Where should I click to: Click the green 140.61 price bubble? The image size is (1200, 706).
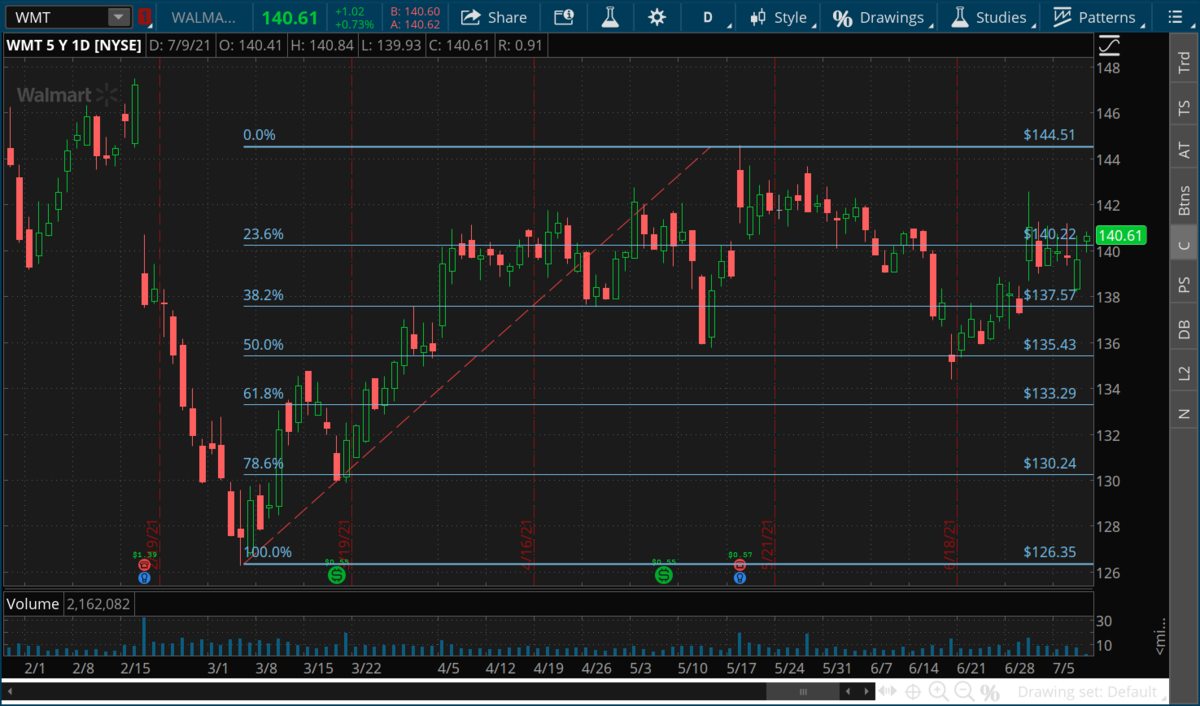point(1121,236)
